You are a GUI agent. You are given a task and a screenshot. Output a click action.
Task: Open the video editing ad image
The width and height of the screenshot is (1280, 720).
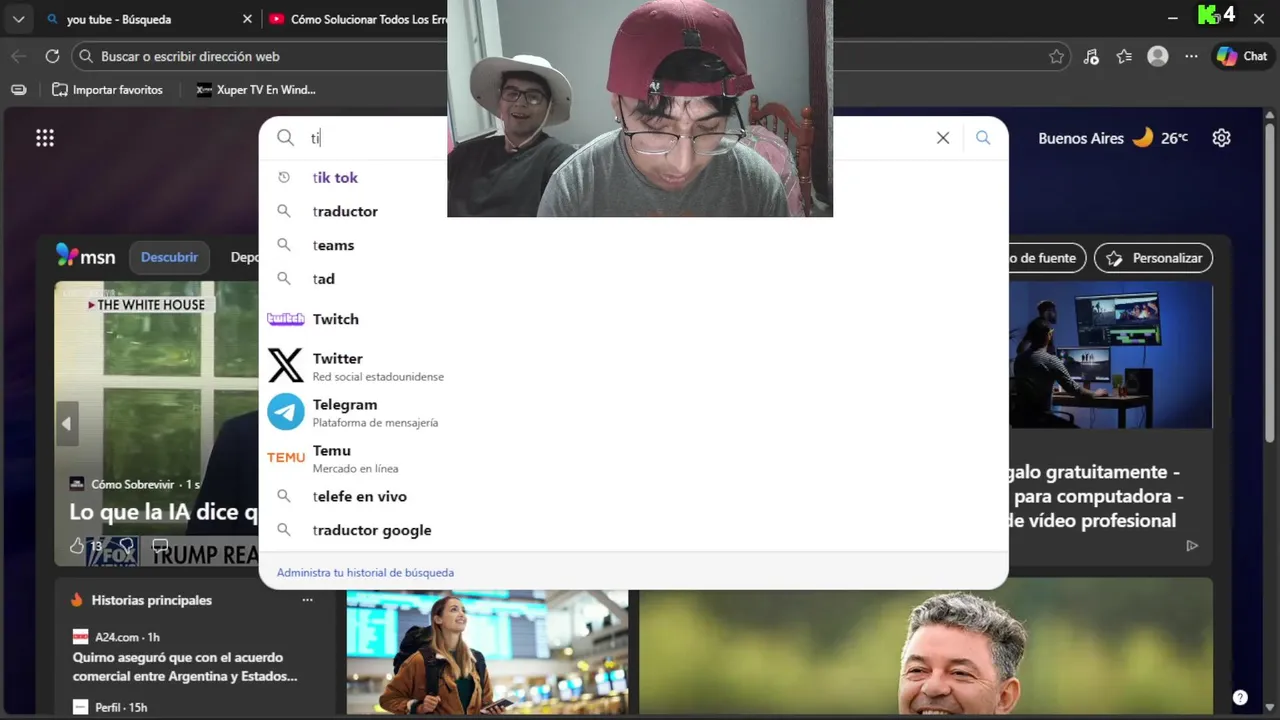1111,356
